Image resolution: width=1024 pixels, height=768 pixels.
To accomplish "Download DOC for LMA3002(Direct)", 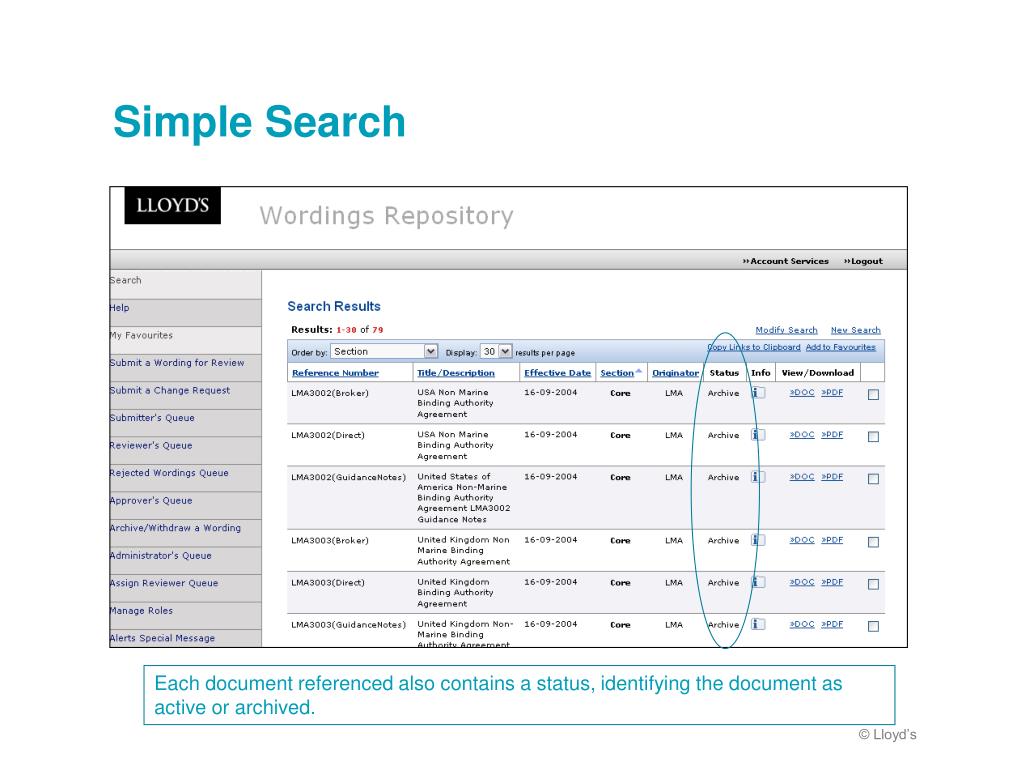I will click(x=802, y=434).
